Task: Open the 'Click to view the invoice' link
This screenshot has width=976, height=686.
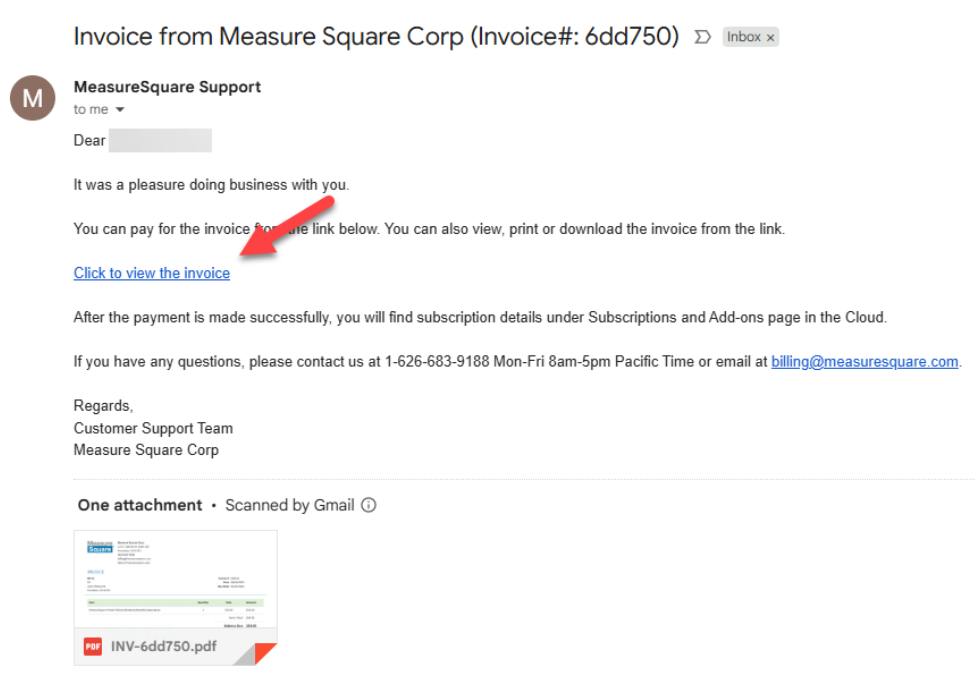Action: [x=152, y=273]
